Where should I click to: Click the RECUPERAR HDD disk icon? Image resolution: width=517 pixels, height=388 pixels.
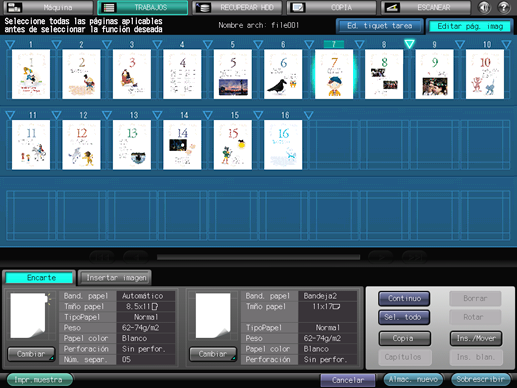click(203, 7)
